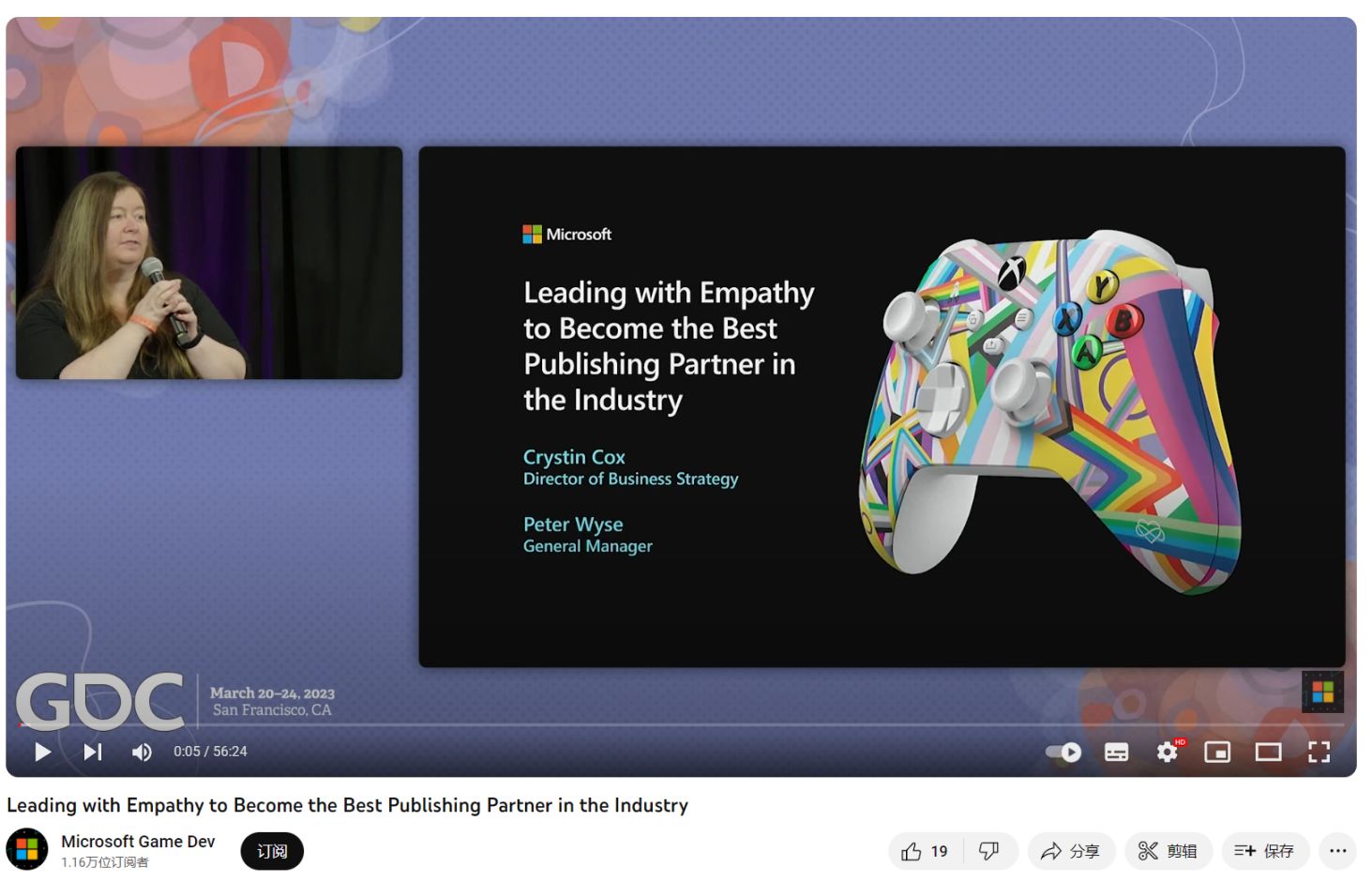
Task: Like the video with thumbs up
Action: click(925, 851)
